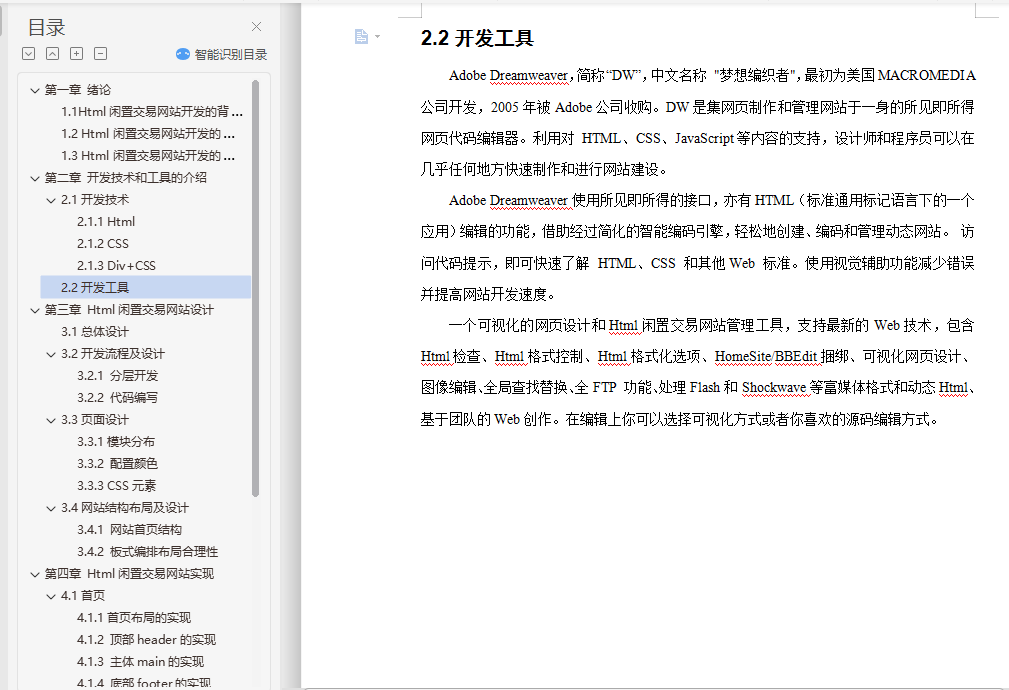This screenshot has height=690, width=1009.
Task: Collapse the 3.4 网站结构布局及设计 chevron
Action: coord(51,508)
